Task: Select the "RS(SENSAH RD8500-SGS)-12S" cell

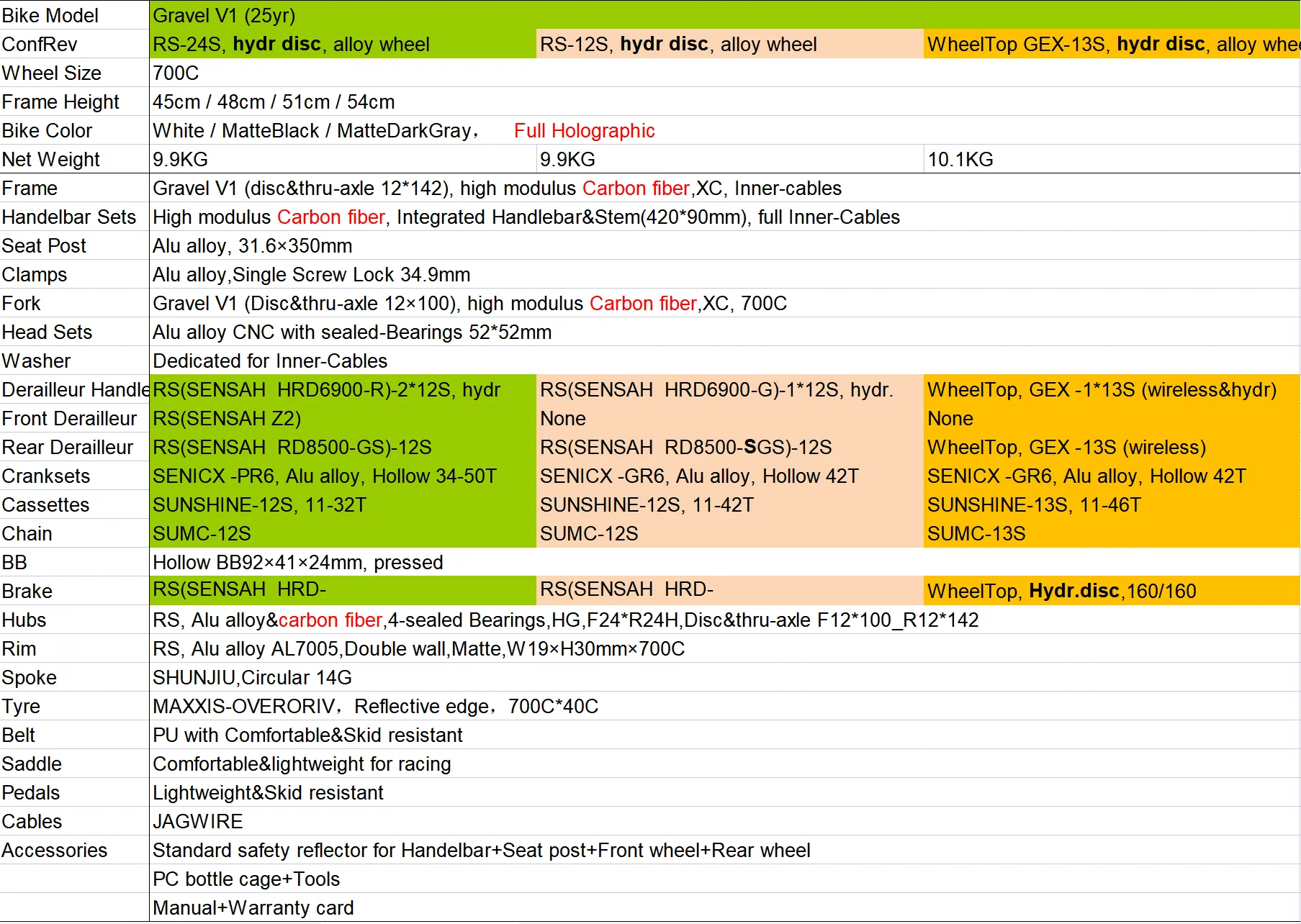Action: click(730, 447)
